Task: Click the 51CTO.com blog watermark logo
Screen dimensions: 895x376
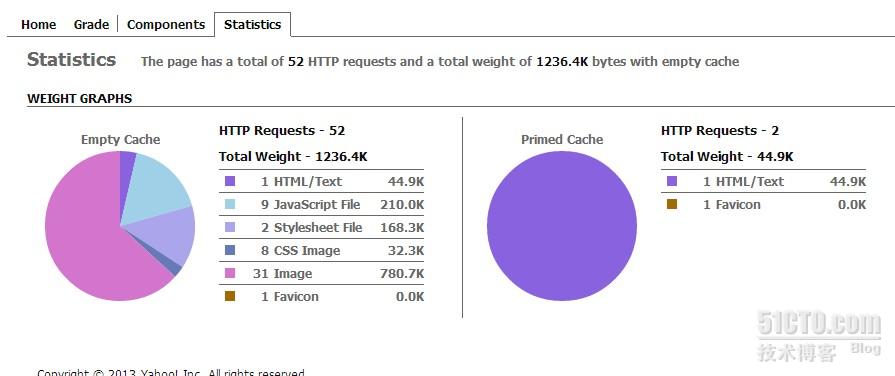Action: [x=819, y=335]
